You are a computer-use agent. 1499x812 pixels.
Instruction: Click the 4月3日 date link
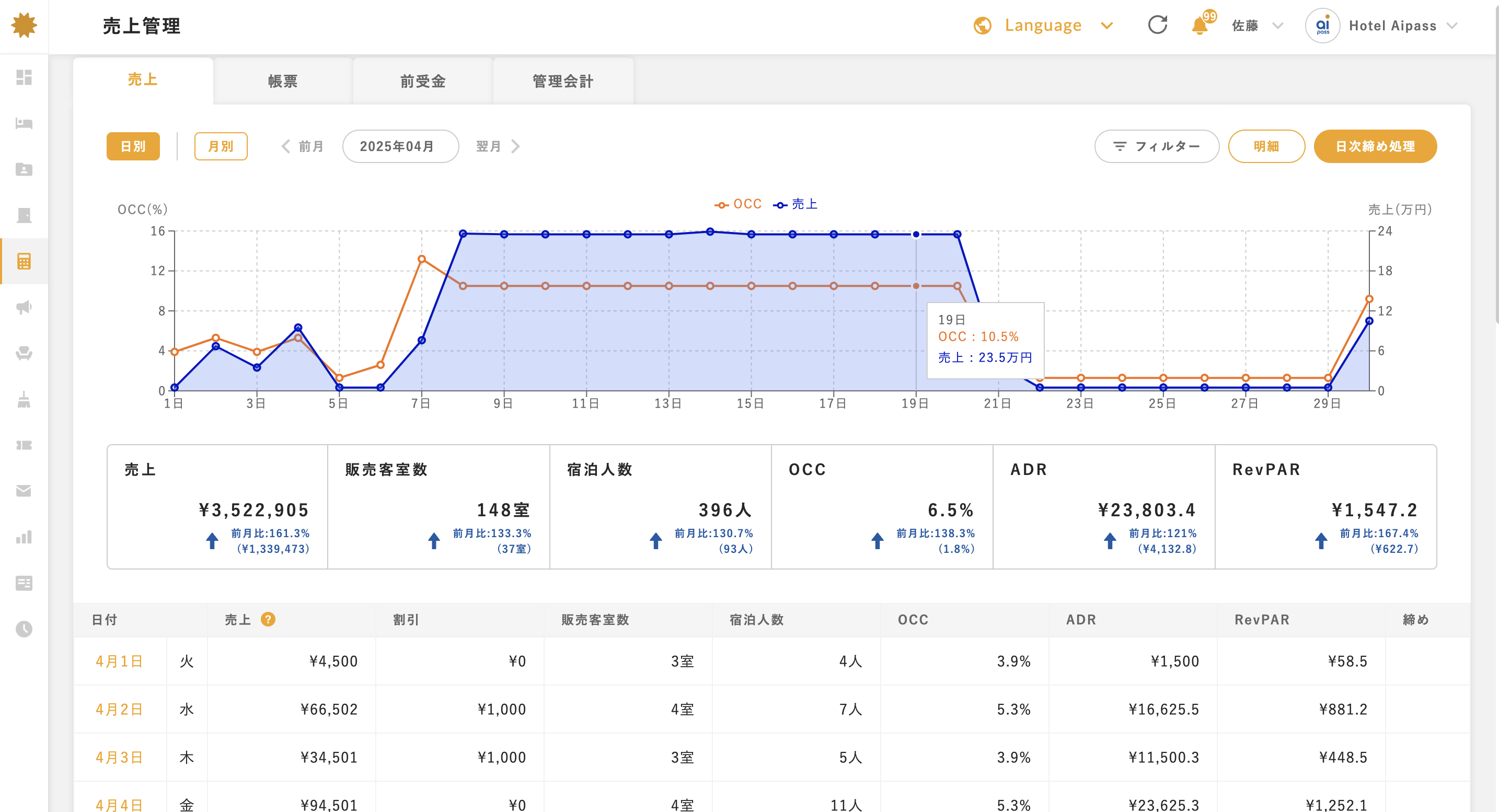pos(119,757)
